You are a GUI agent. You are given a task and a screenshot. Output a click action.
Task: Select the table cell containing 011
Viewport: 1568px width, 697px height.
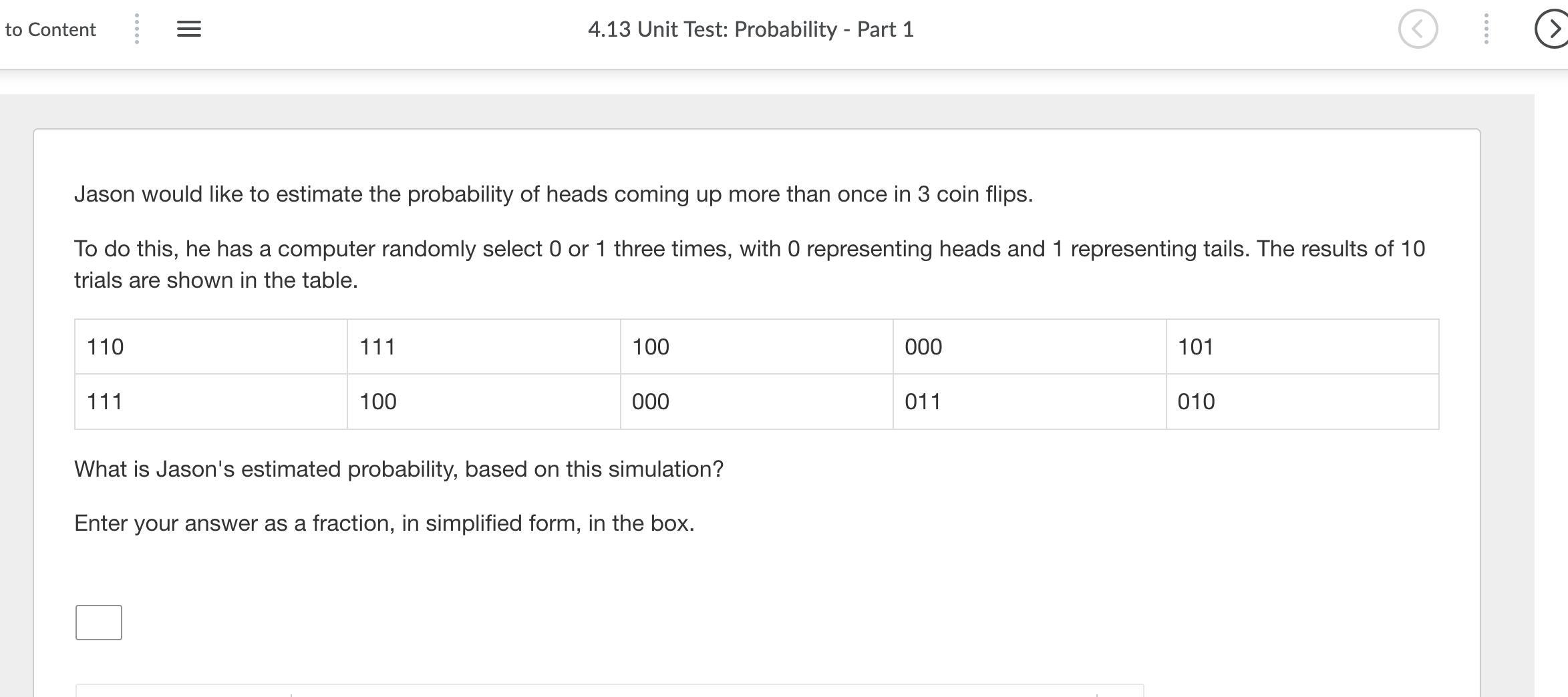click(x=1030, y=402)
